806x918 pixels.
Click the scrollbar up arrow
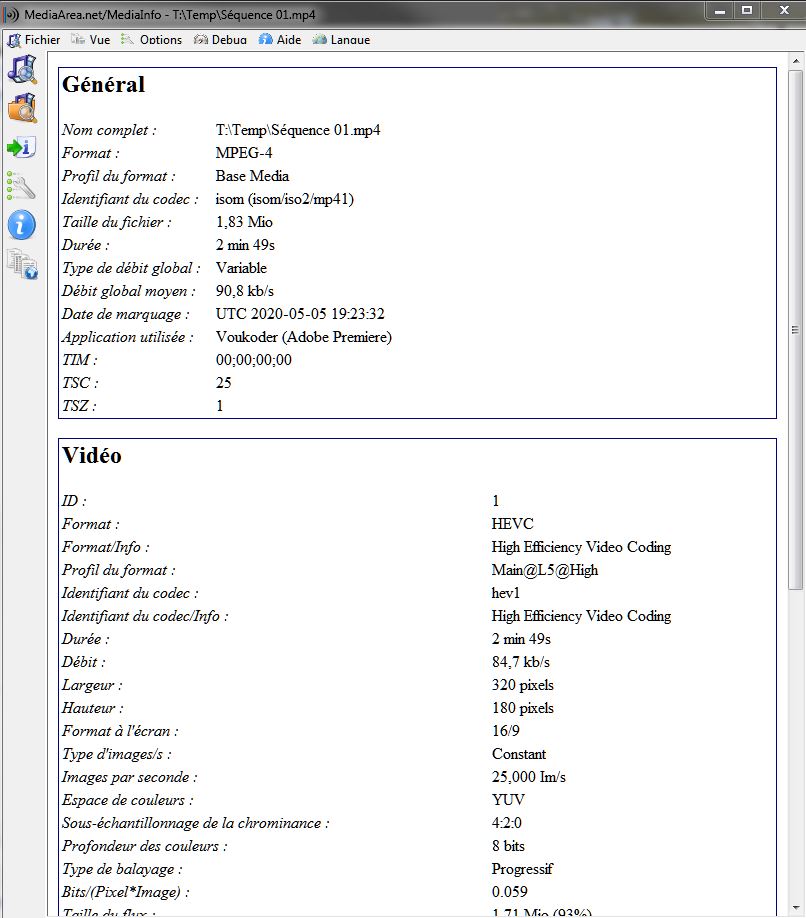795,61
